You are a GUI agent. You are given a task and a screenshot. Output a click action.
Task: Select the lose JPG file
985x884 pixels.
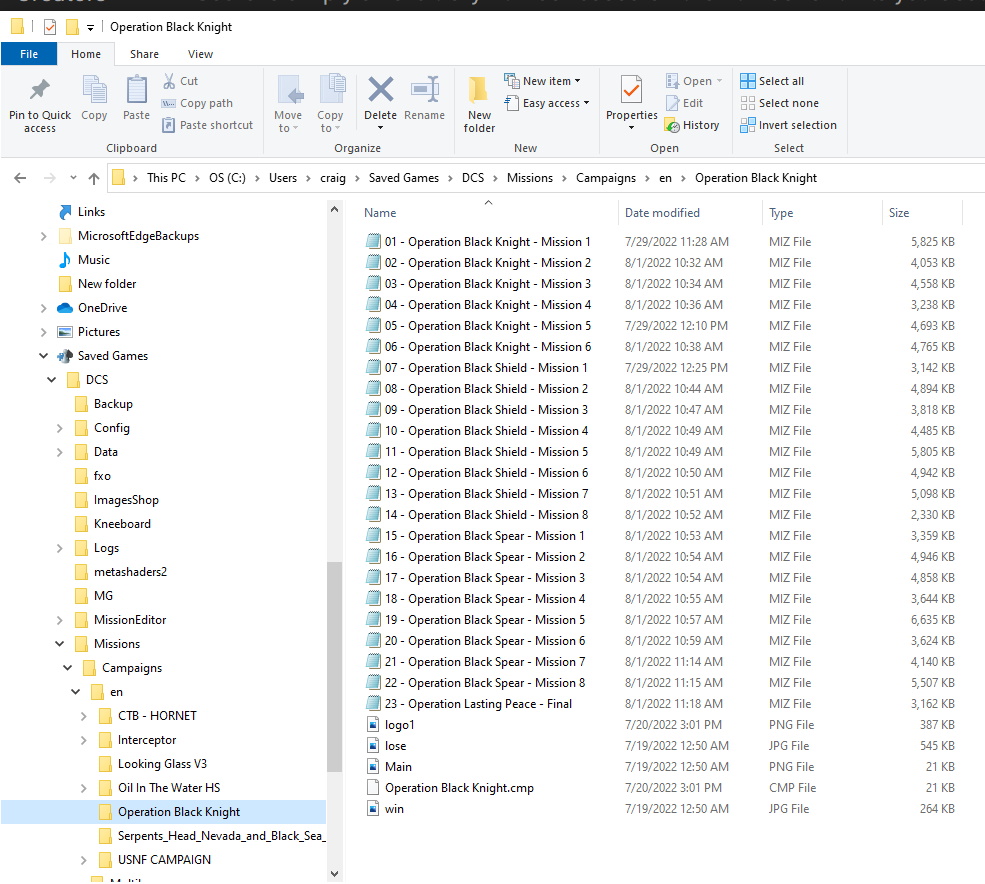coord(395,746)
